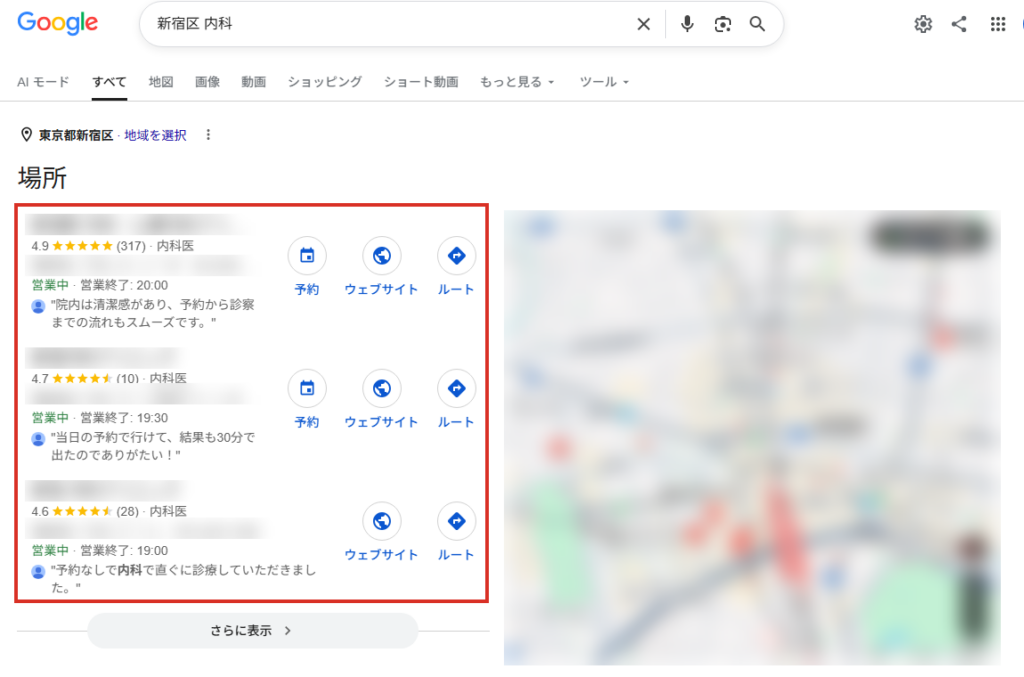Click the 4.9 rating with (317) reviews
The width and height of the screenshot is (1024, 677).
(88, 246)
